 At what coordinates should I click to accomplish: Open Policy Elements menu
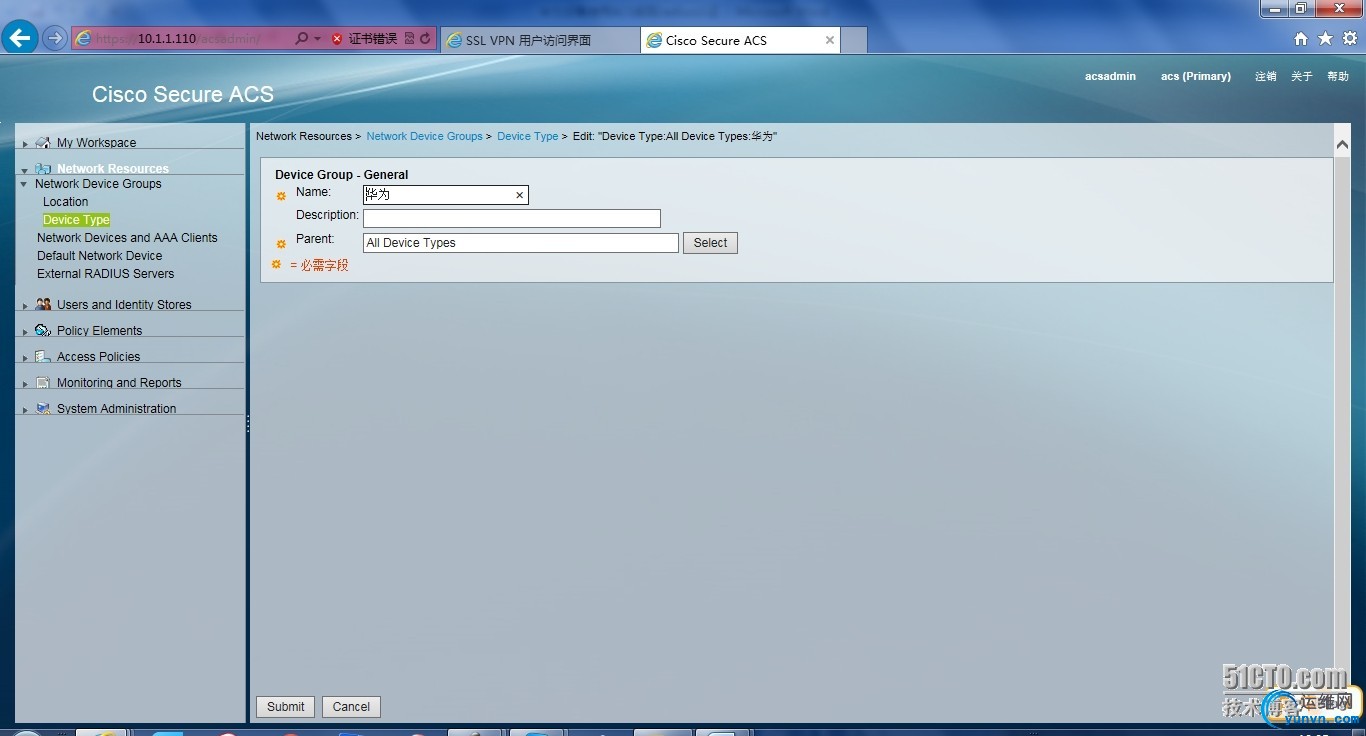tap(99, 331)
